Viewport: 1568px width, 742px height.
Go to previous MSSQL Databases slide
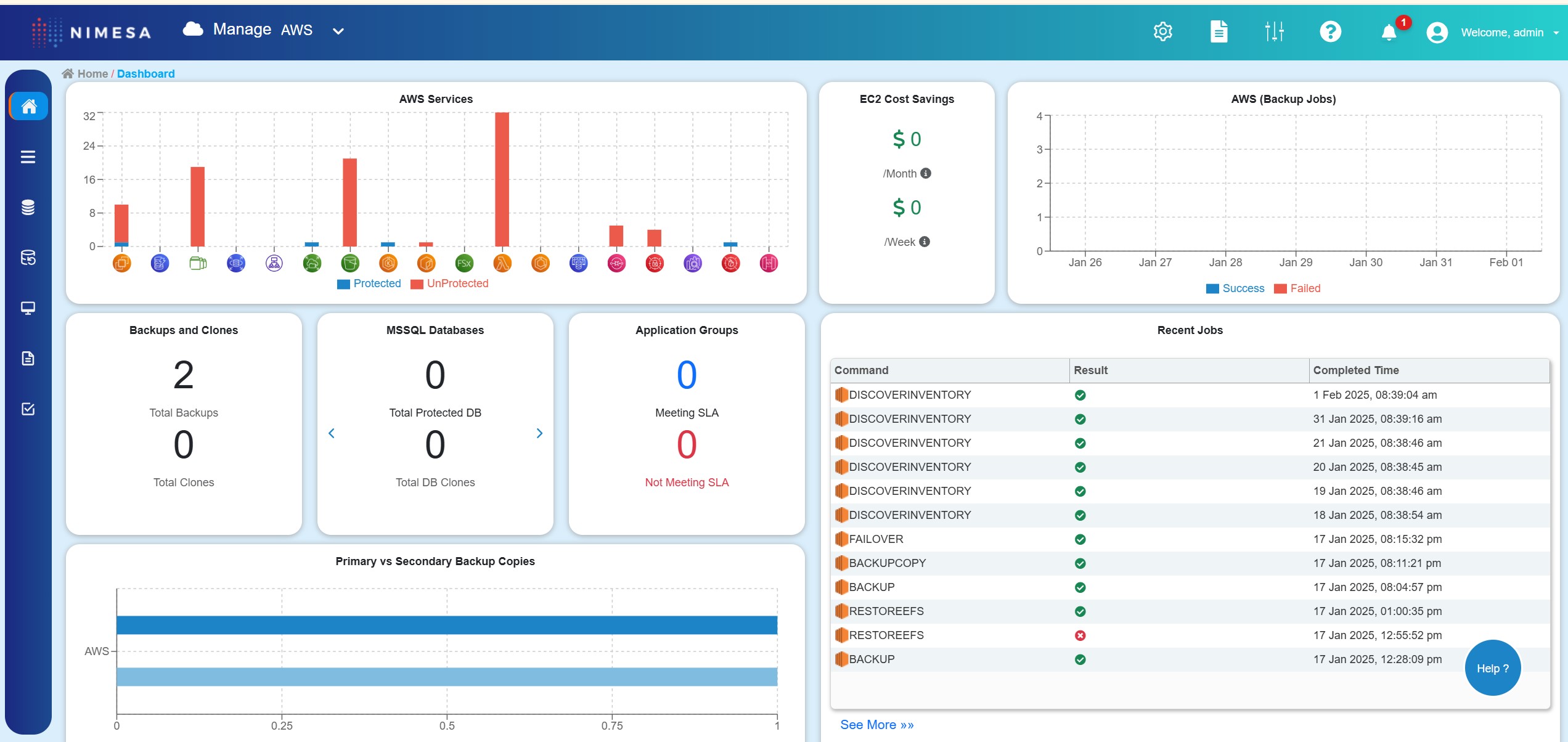click(332, 433)
